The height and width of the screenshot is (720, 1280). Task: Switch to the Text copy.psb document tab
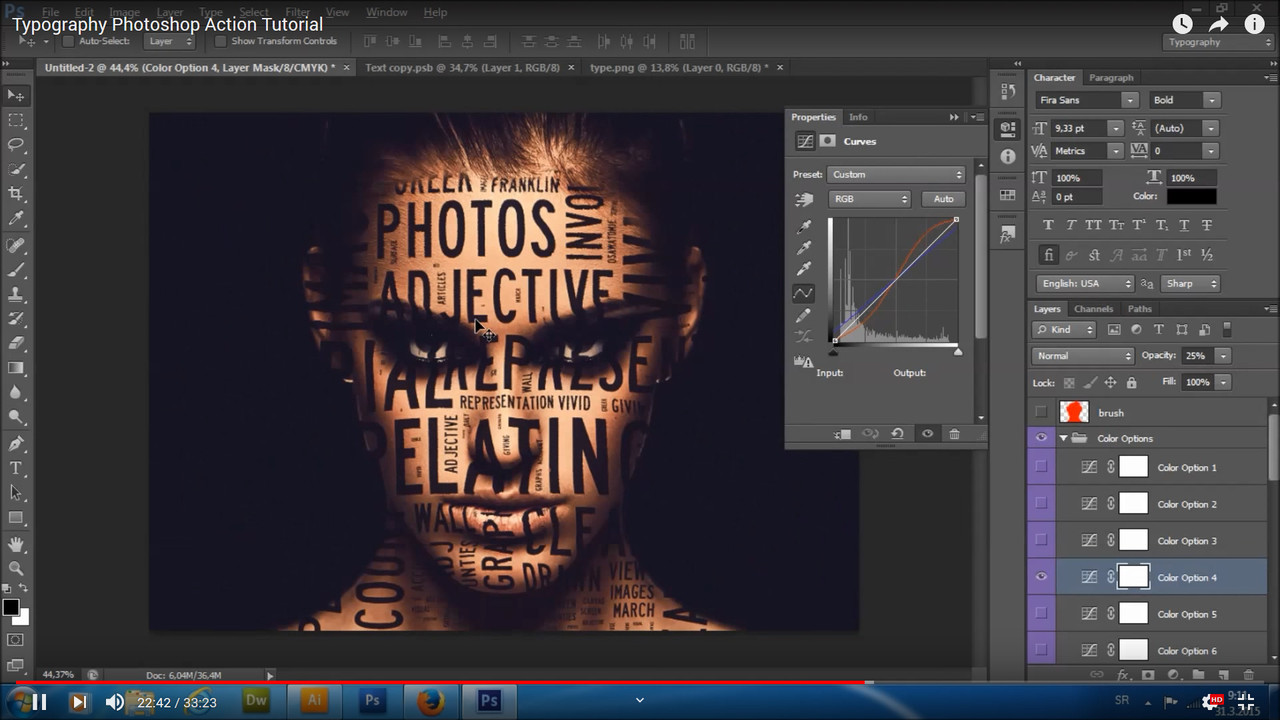point(462,68)
